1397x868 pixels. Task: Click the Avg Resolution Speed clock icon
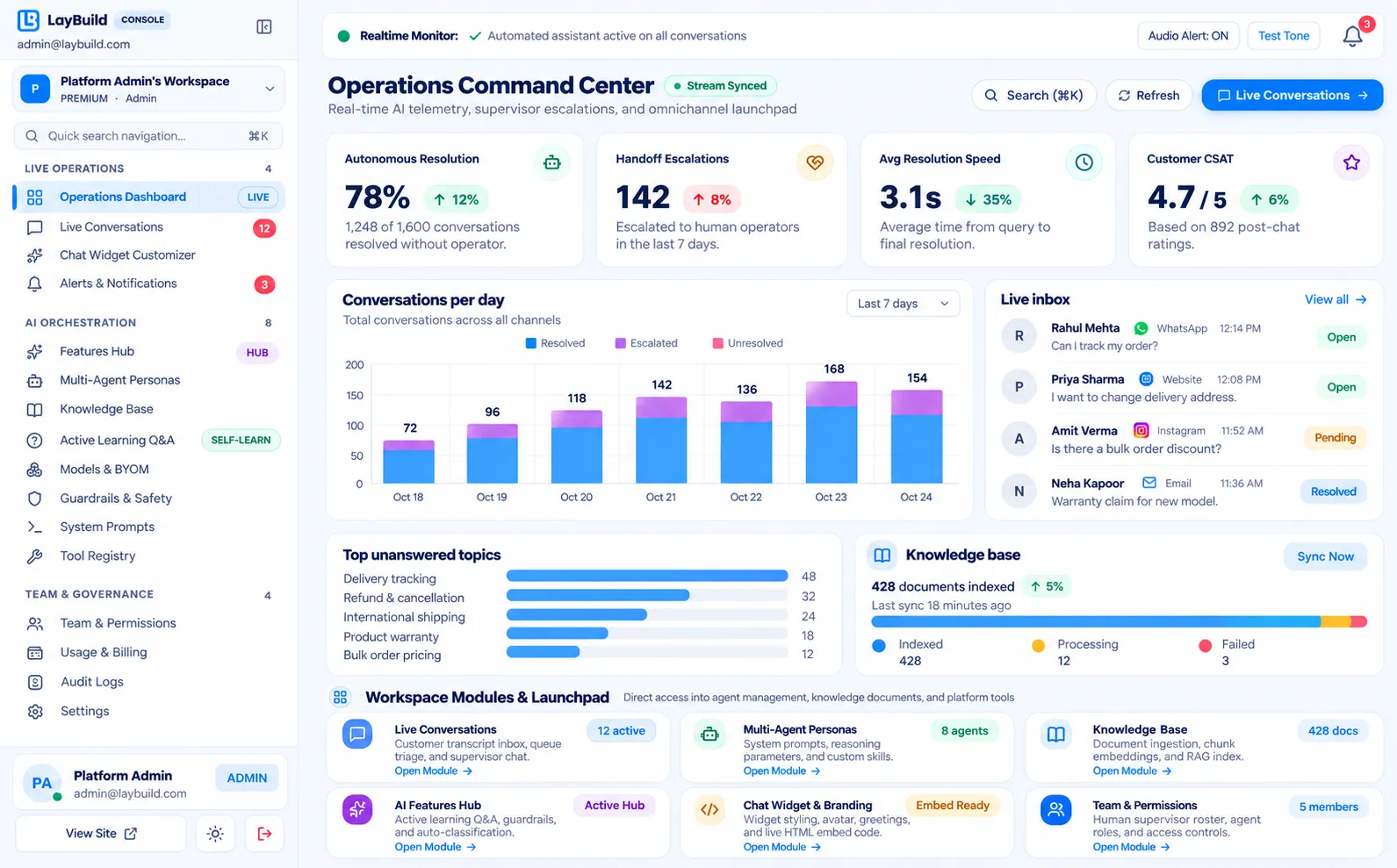(x=1084, y=162)
